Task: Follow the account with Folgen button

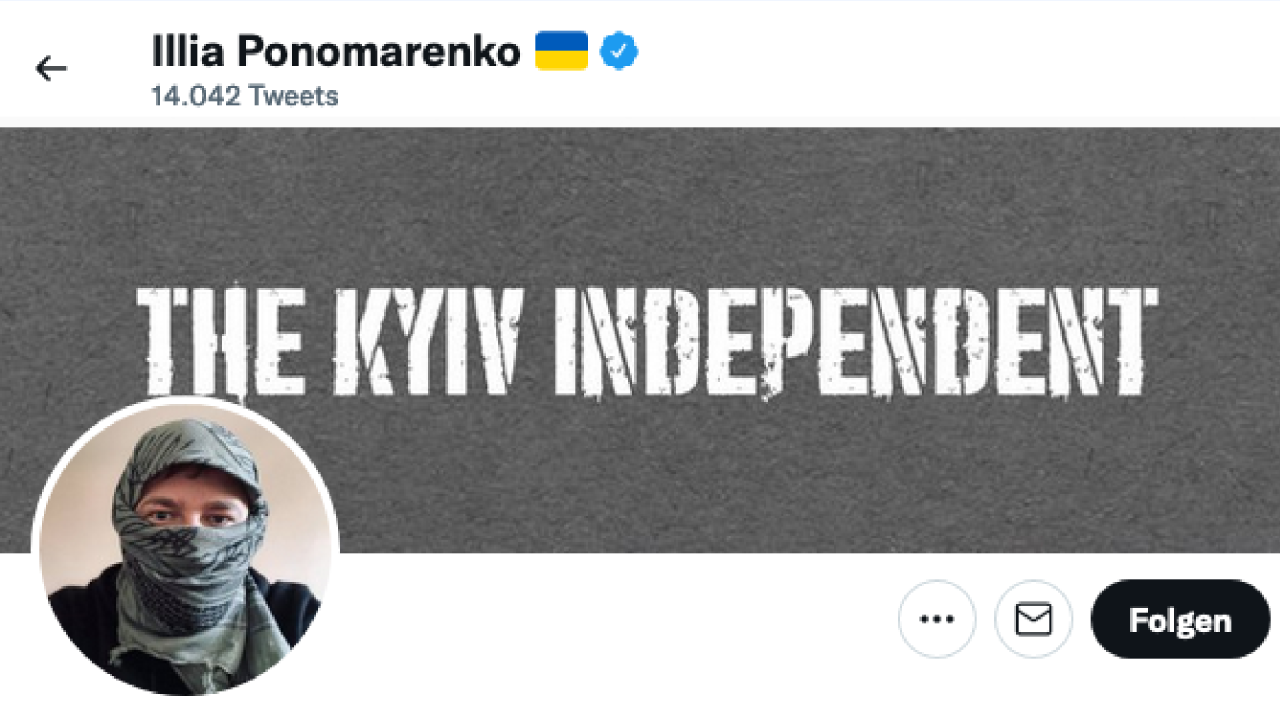Action: pos(1180,619)
